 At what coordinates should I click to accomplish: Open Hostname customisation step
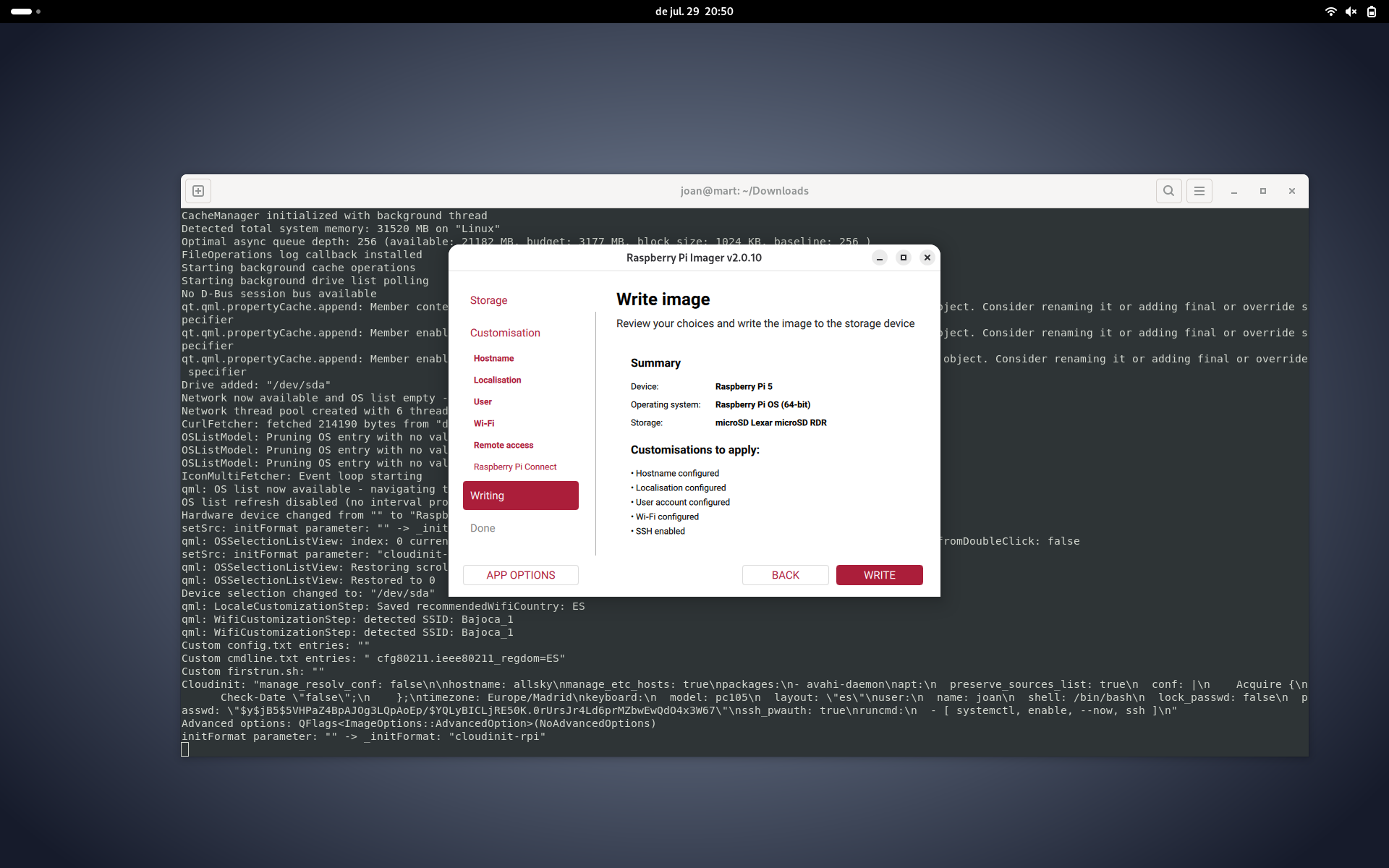(493, 358)
